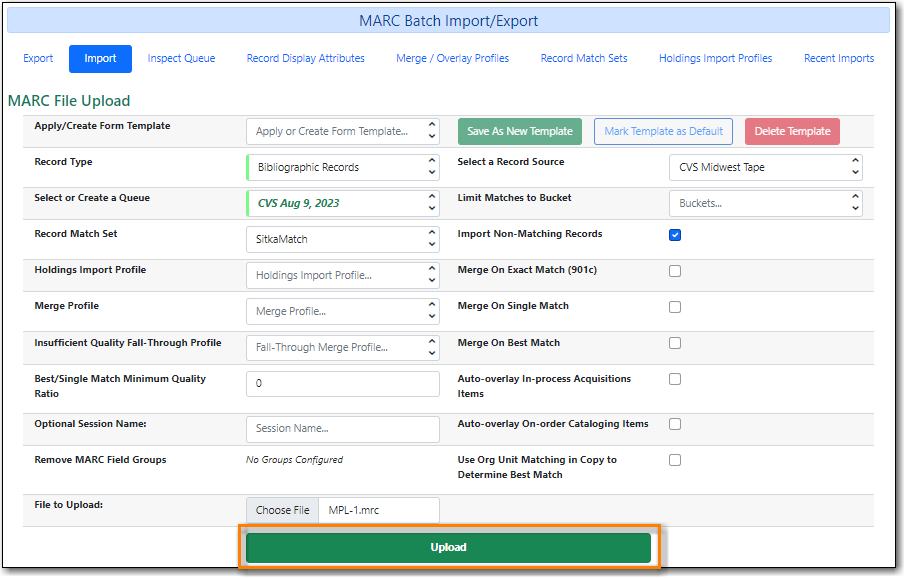This screenshot has width=904, height=578.
Task: Open the Inspect Queue tab
Action: point(181,58)
